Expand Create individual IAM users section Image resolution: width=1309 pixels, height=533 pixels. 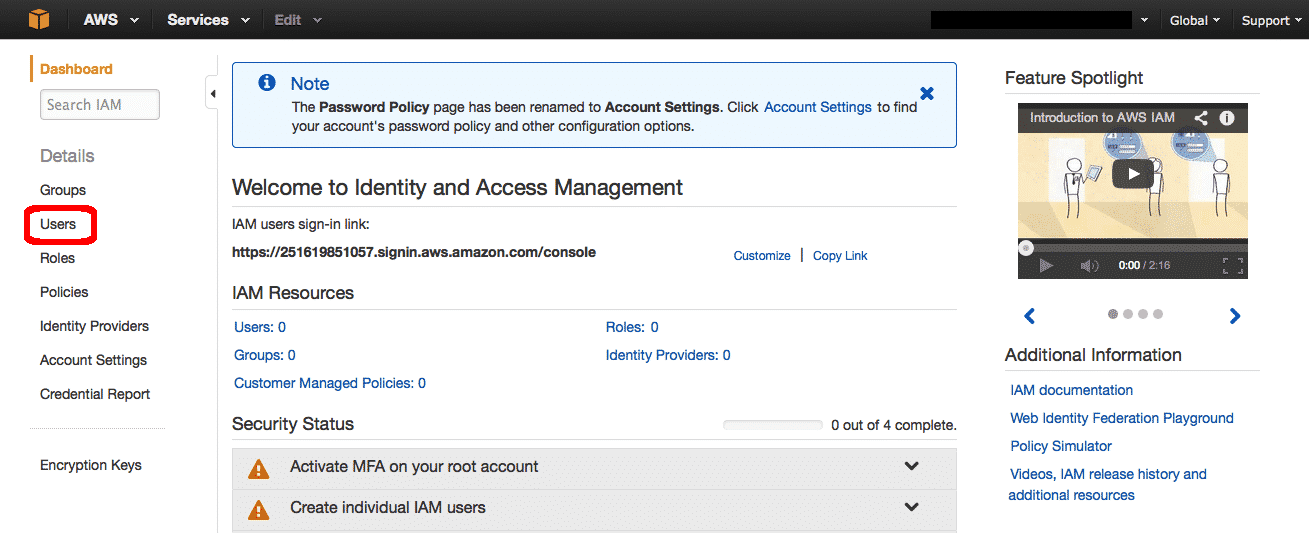coord(911,507)
